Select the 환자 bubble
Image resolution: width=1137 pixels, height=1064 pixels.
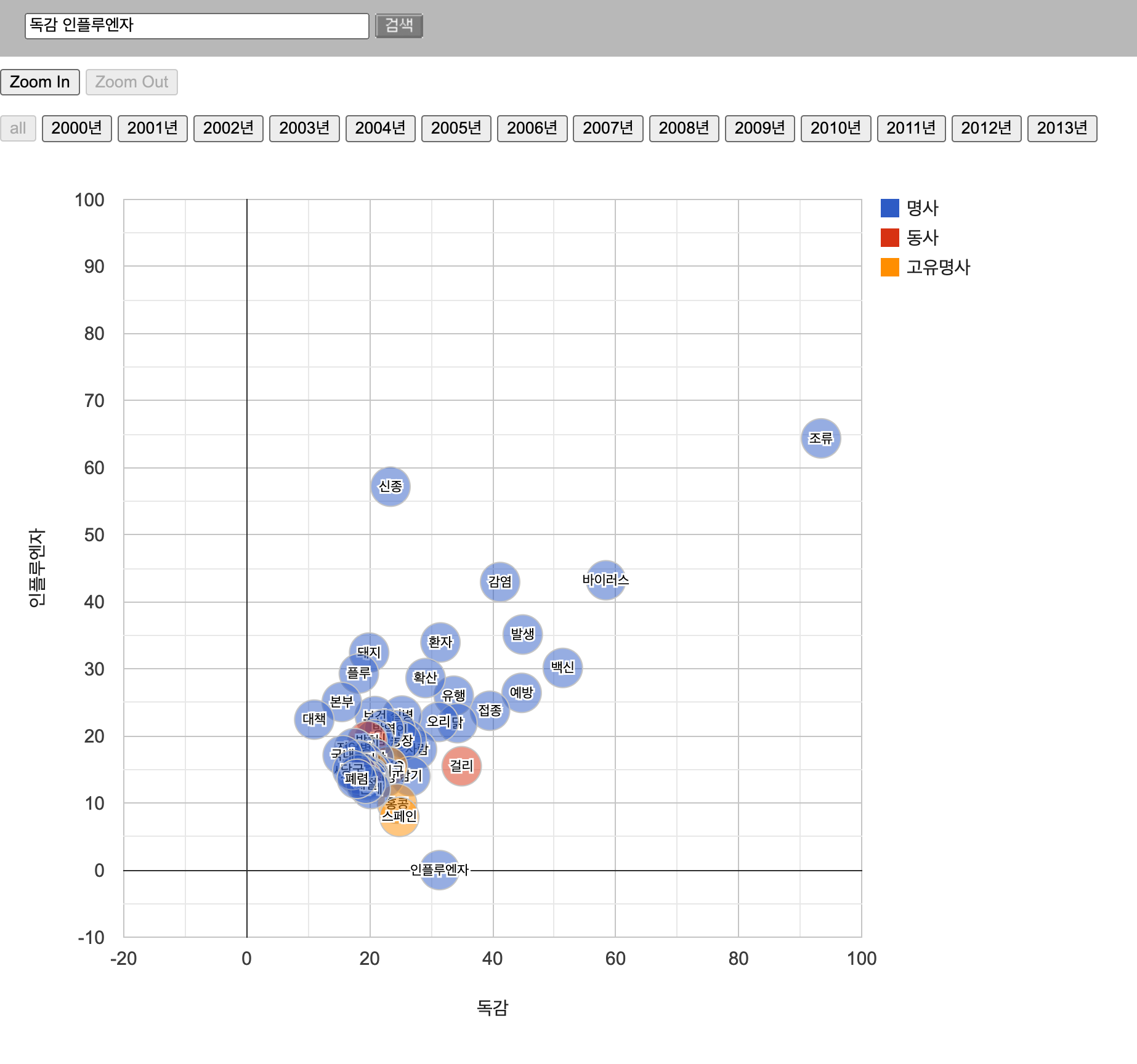(x=440, y=642)
